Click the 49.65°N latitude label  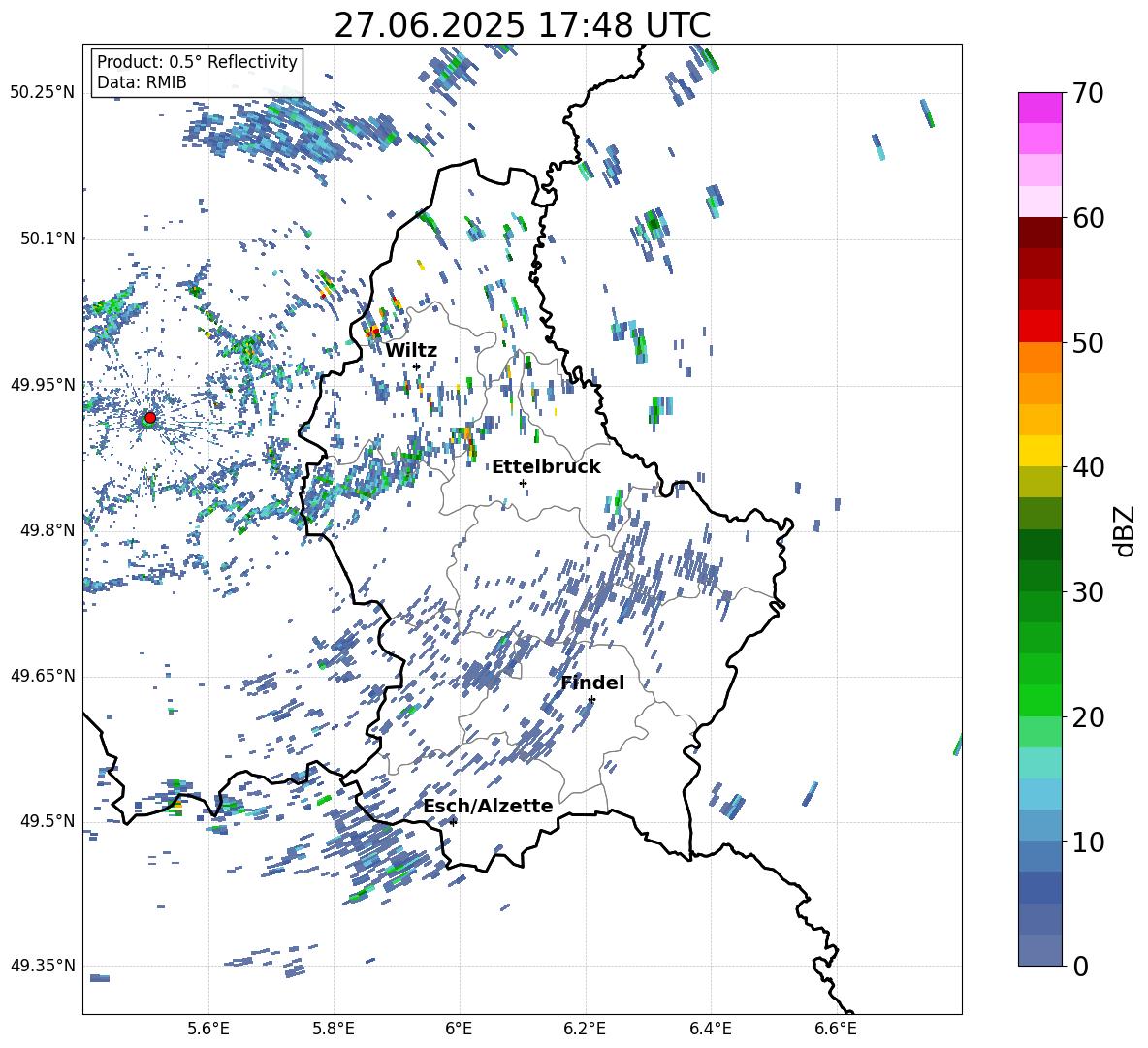coord(43,675)
